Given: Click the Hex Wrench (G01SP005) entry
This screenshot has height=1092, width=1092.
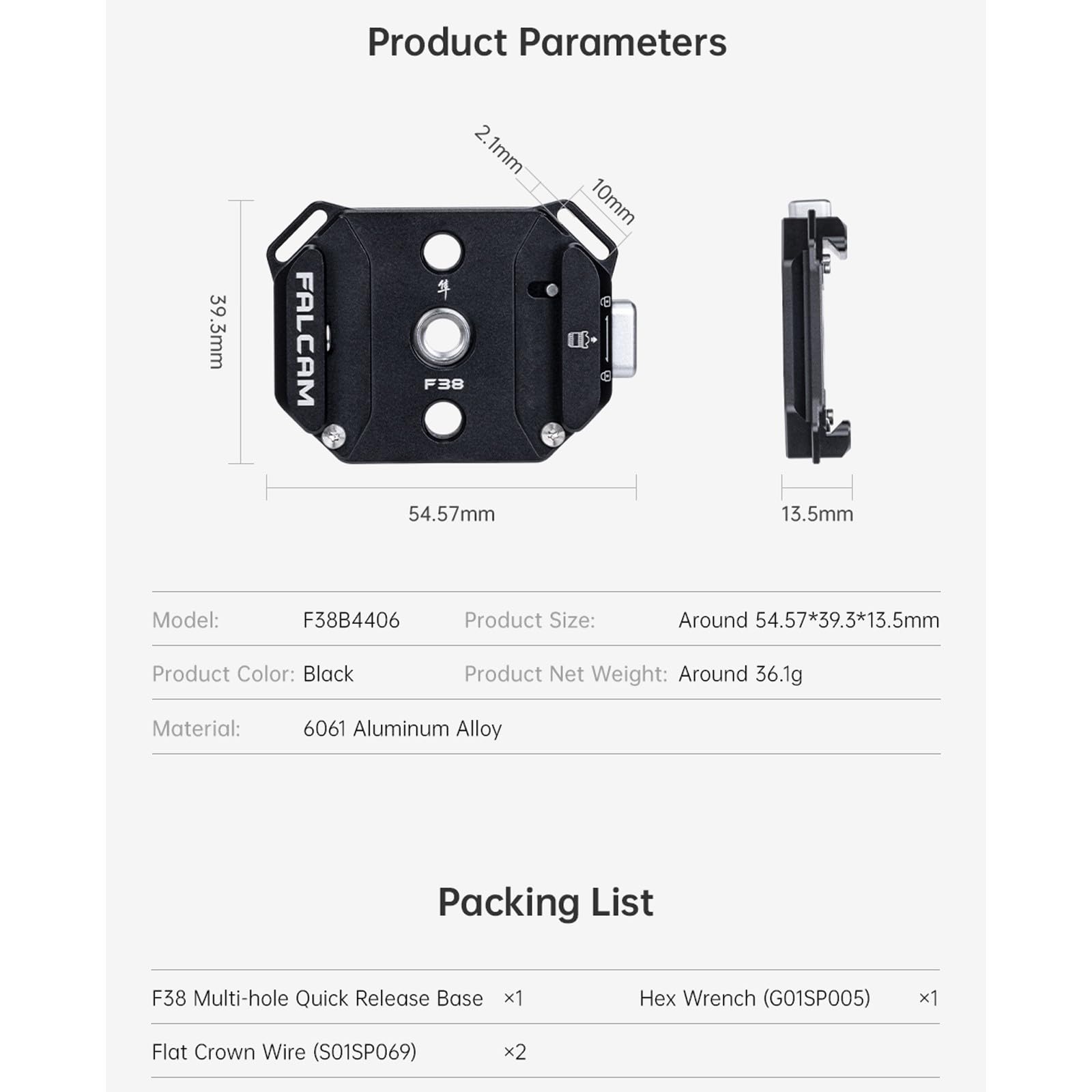Looking at the screenshot, I should tap(754, 998).
